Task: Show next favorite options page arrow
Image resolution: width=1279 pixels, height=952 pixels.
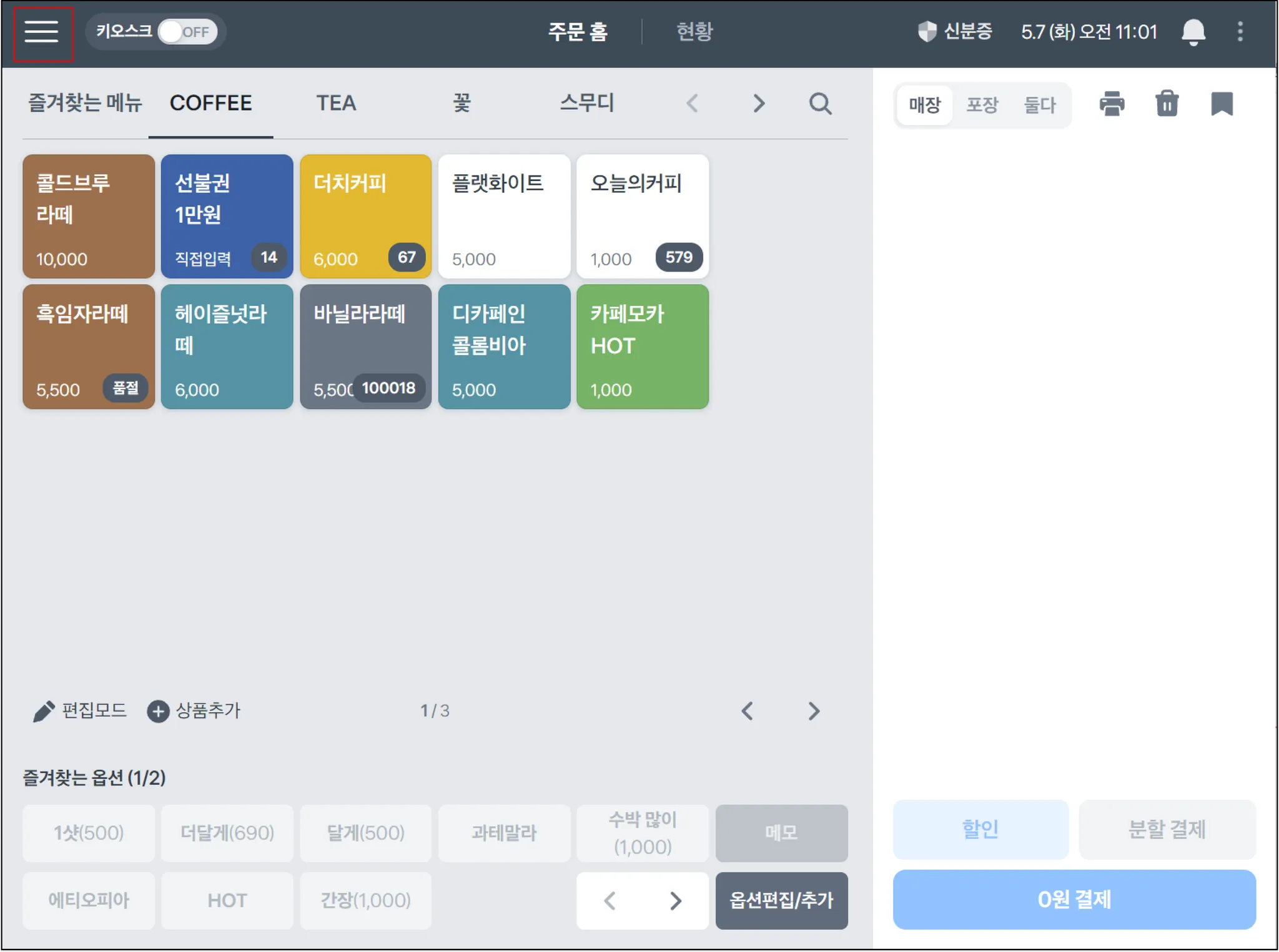Action: tap(675, 901)
